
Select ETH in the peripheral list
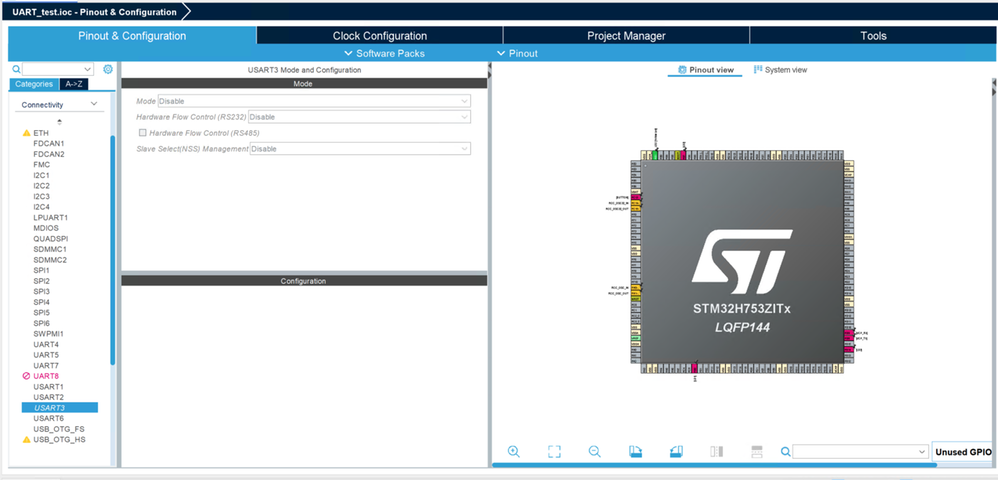41,133
